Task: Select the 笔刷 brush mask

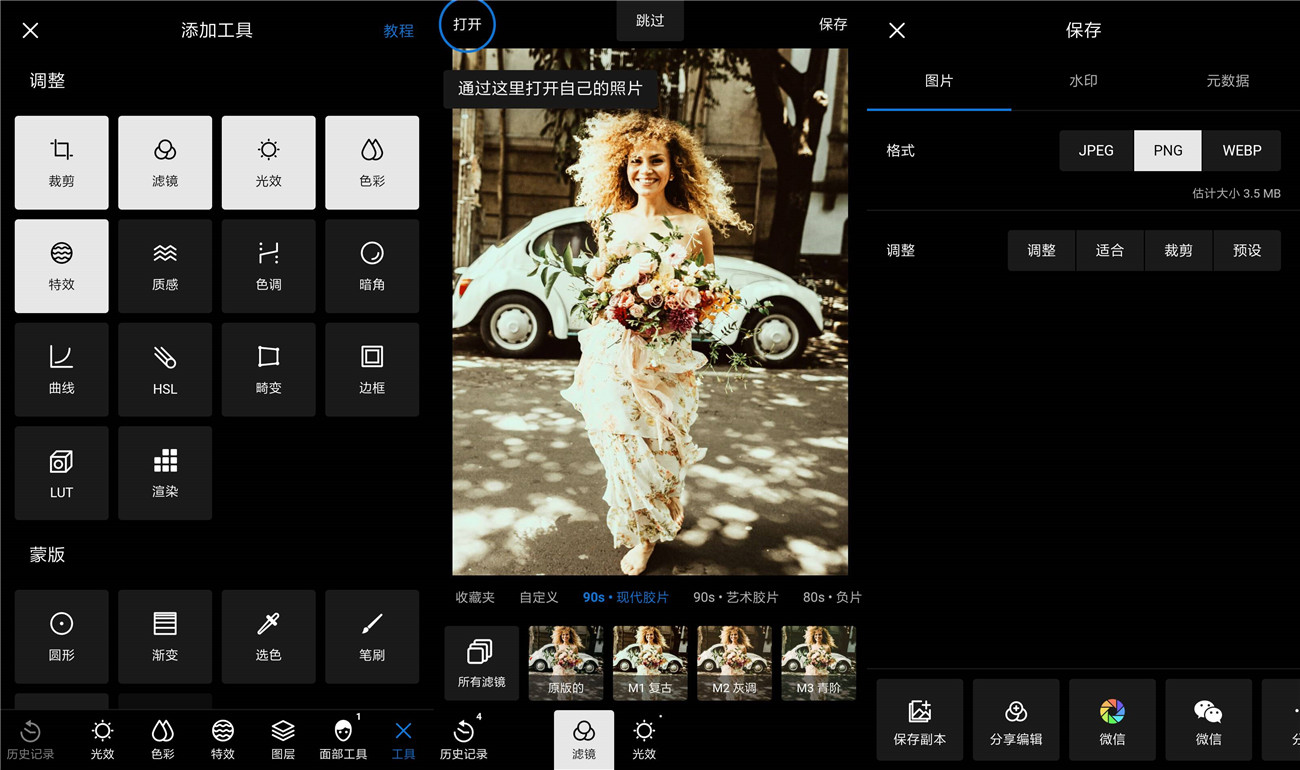Action: click(x=372, y=636)
